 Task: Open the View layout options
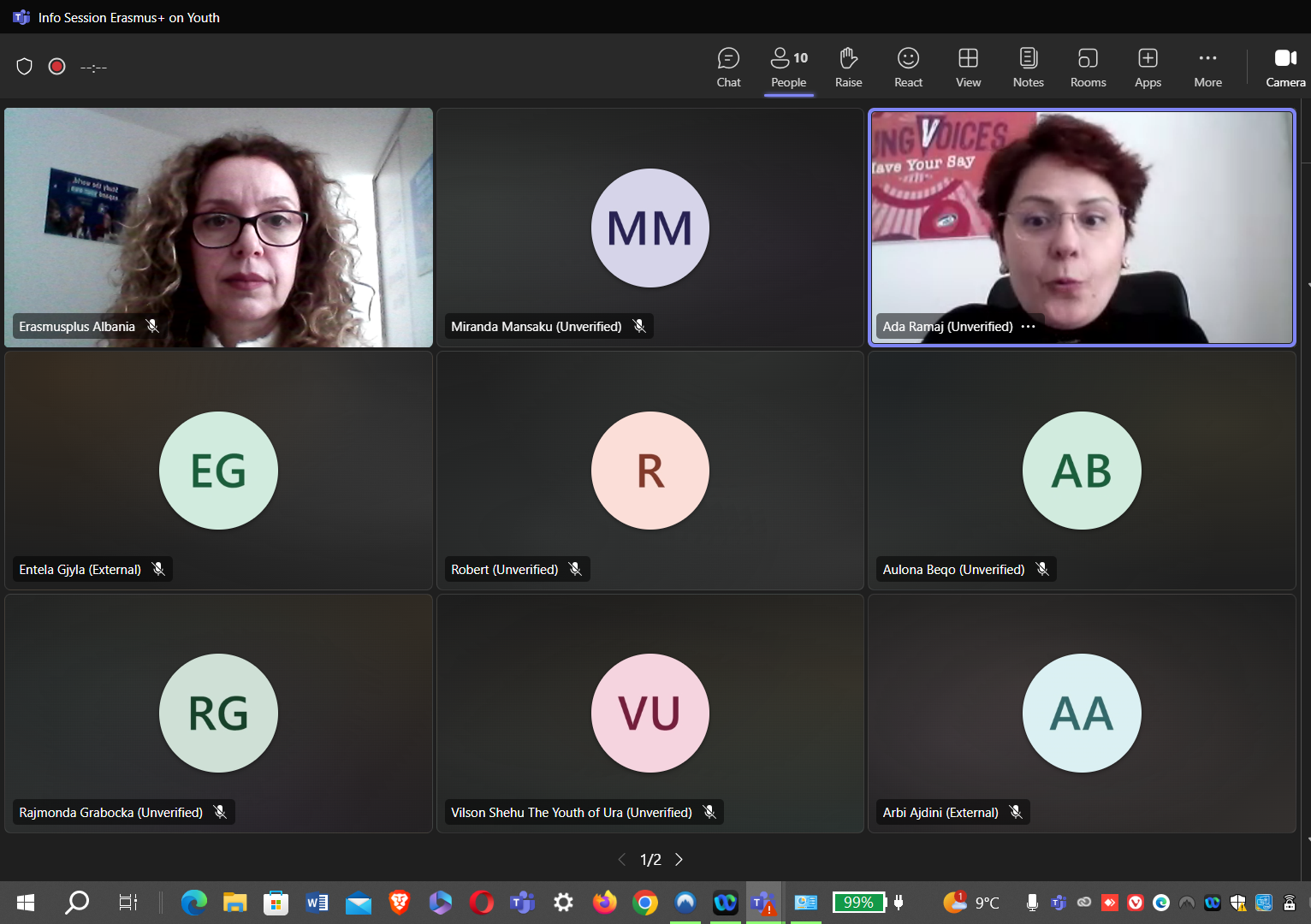[x=968, y=68]
